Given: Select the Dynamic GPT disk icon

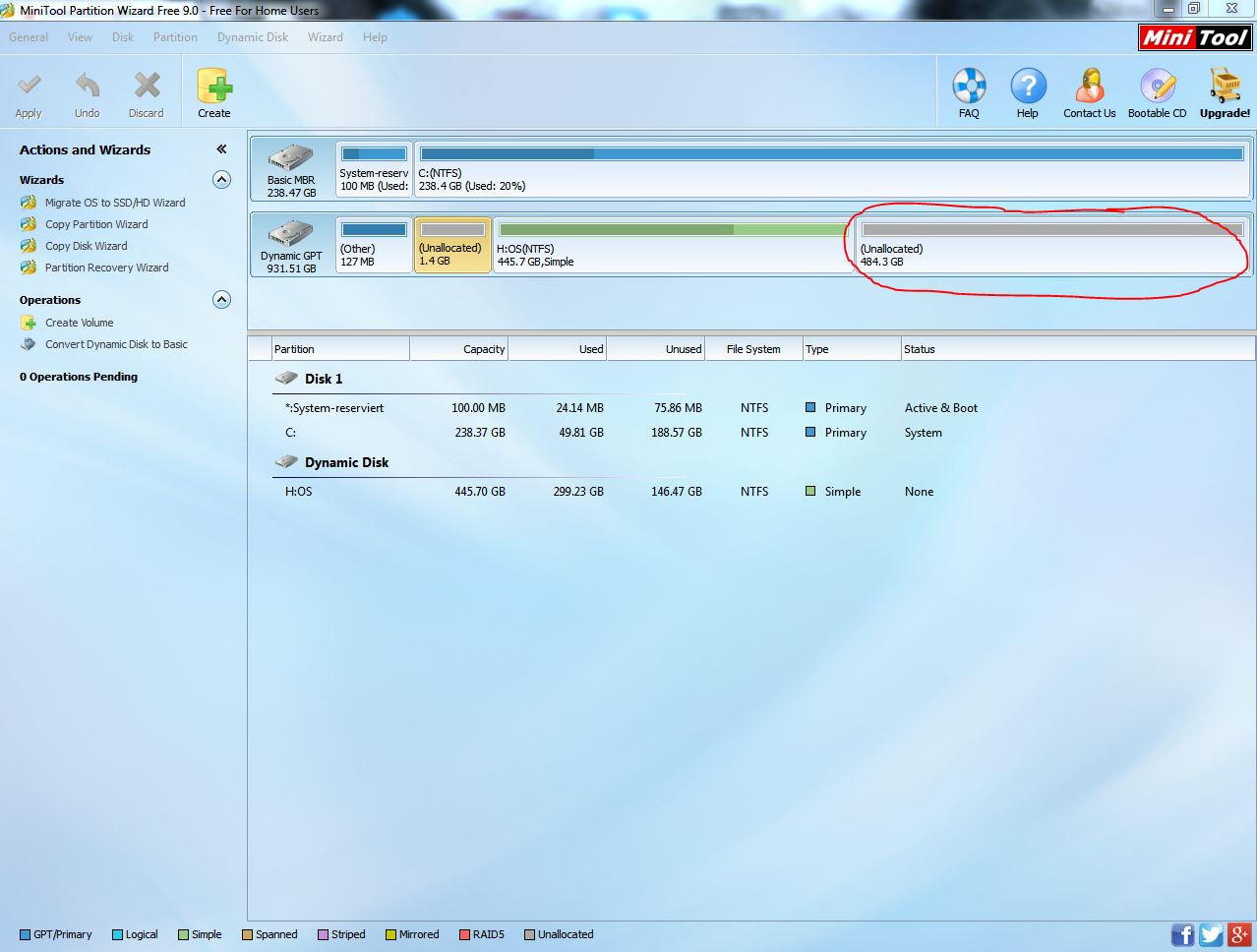Looking at the screenshot, I should click(291, 233).
